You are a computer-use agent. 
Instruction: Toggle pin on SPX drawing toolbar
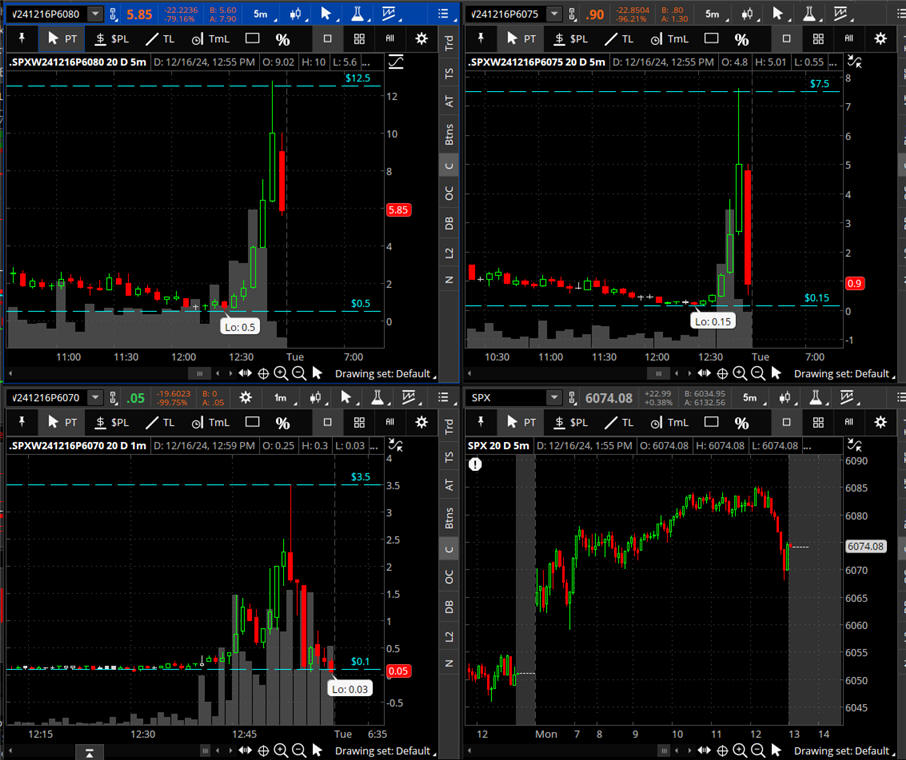[481, 422]
